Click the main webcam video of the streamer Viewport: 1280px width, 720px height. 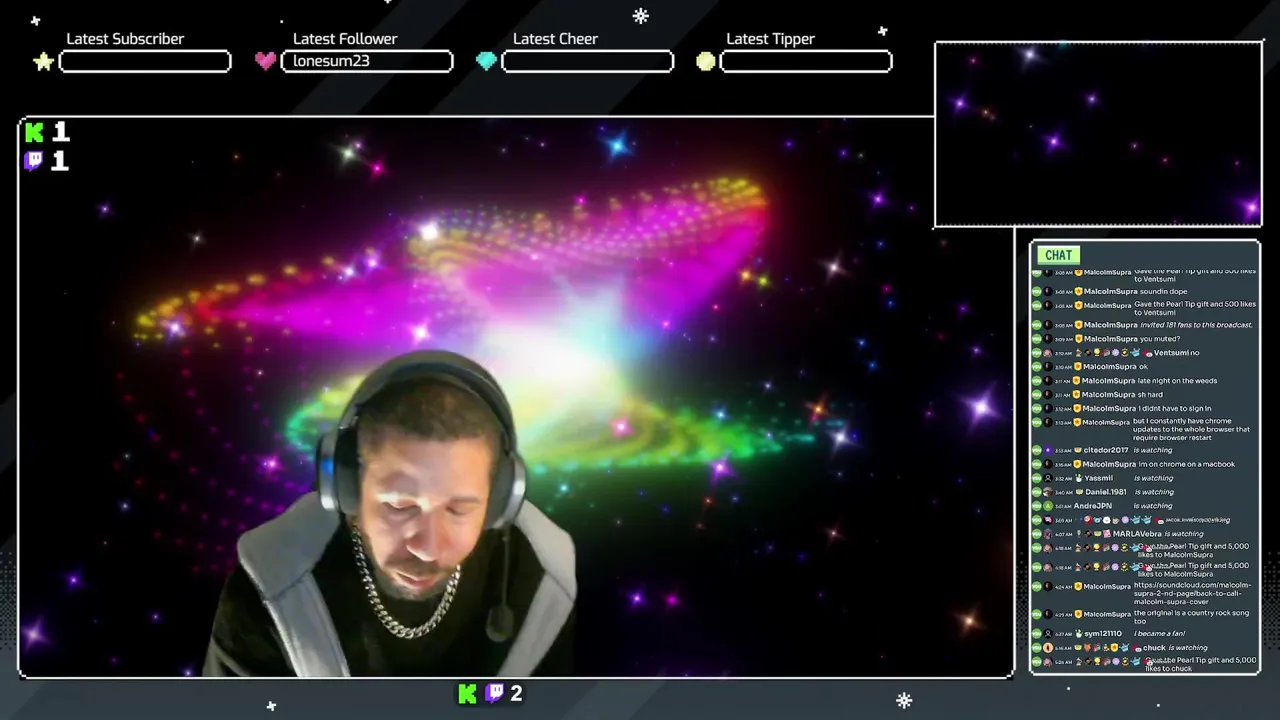click(x=516, y=398)
